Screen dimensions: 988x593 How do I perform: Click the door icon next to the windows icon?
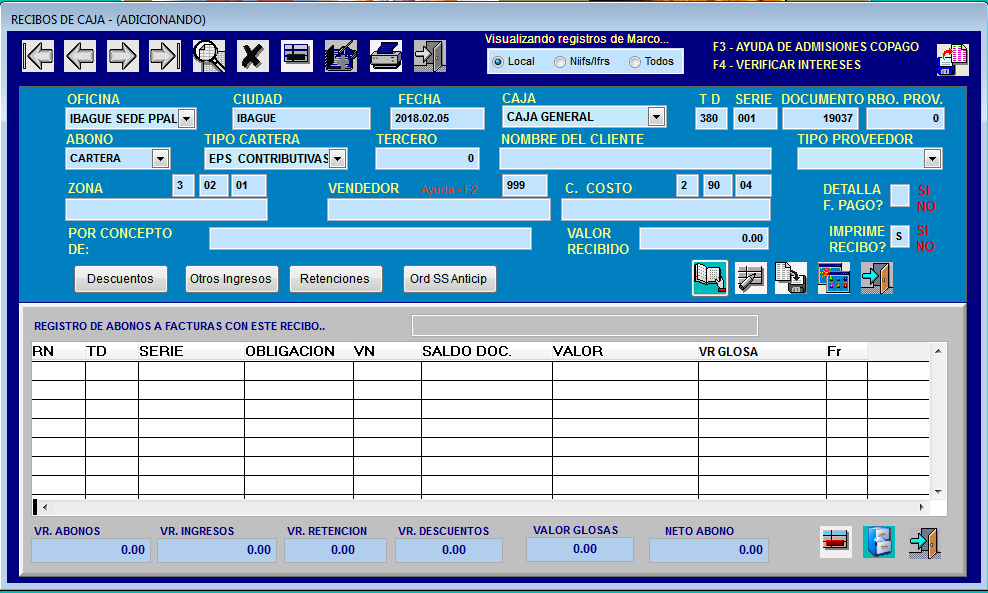point(877,278)
